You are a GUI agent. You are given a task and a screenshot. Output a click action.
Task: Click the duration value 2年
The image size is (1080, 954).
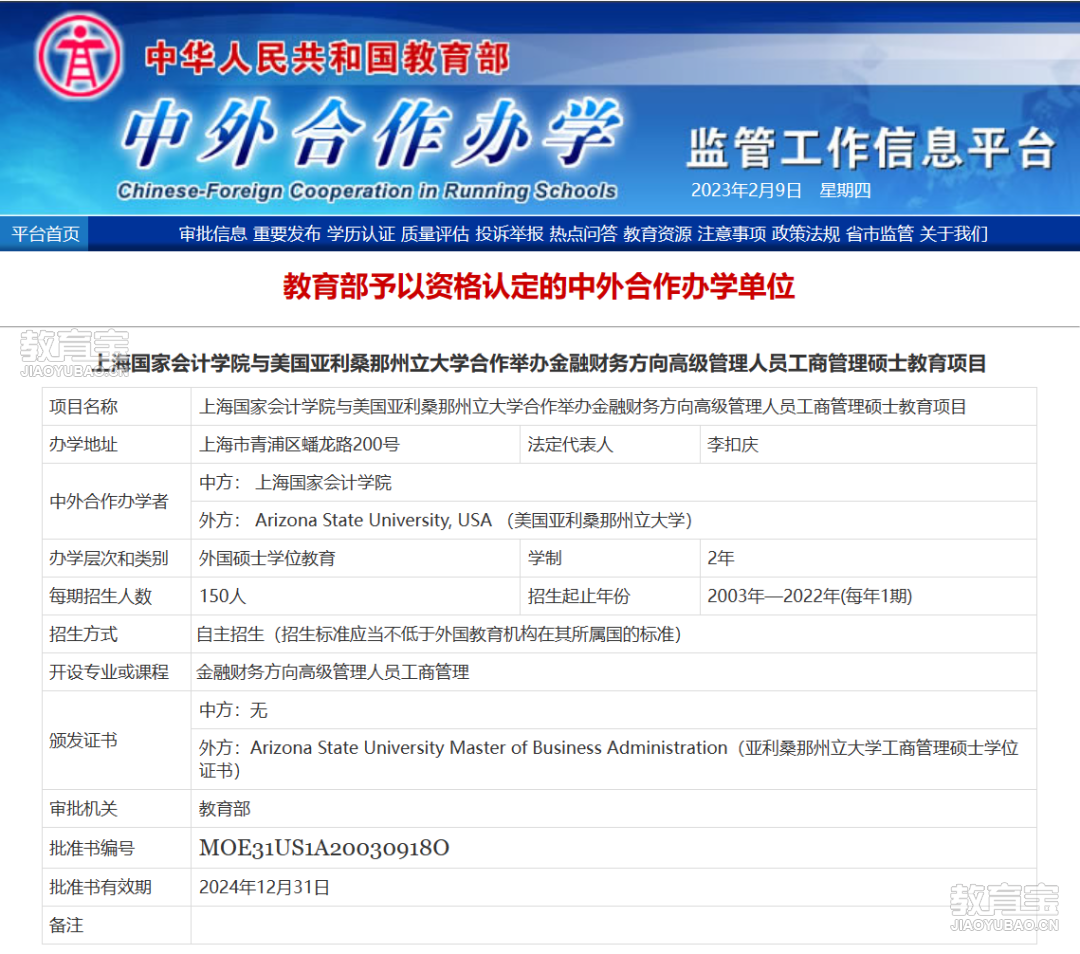coord(721,558)
